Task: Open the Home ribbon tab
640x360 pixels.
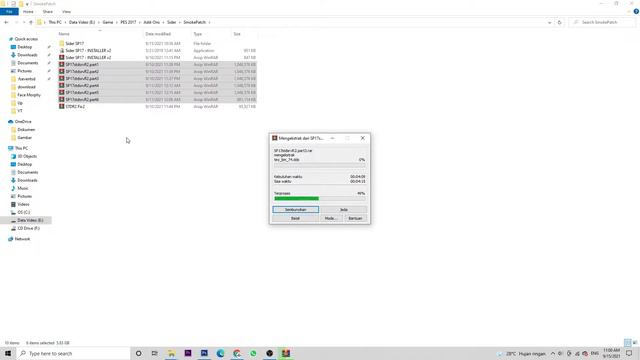Action: 28,11
